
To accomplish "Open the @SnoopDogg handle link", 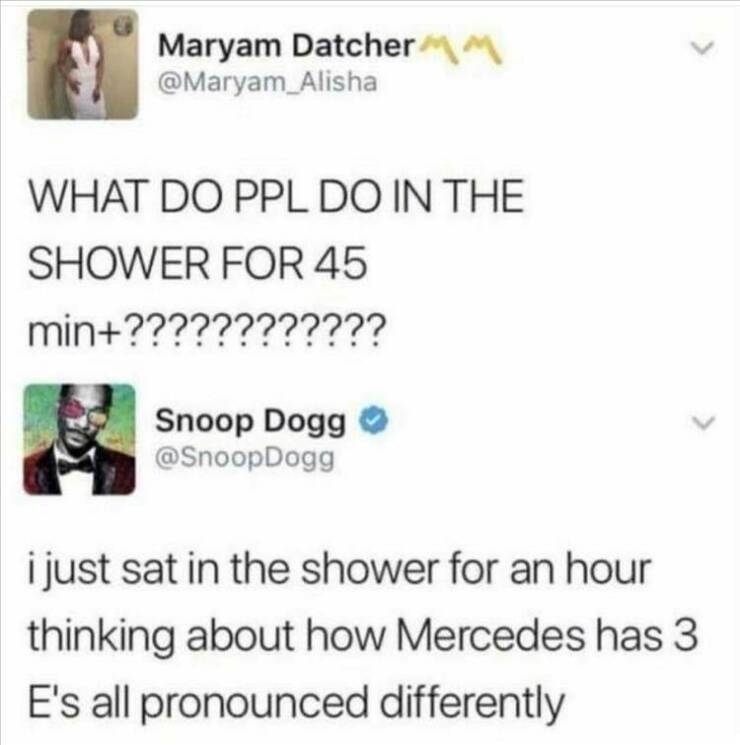I will click(245, 457).
